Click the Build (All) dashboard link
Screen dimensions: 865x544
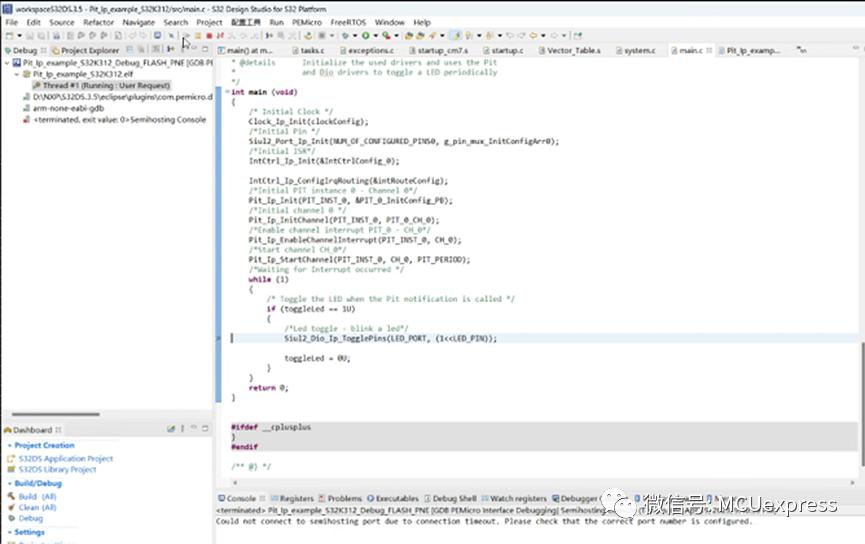click(37, 497)
